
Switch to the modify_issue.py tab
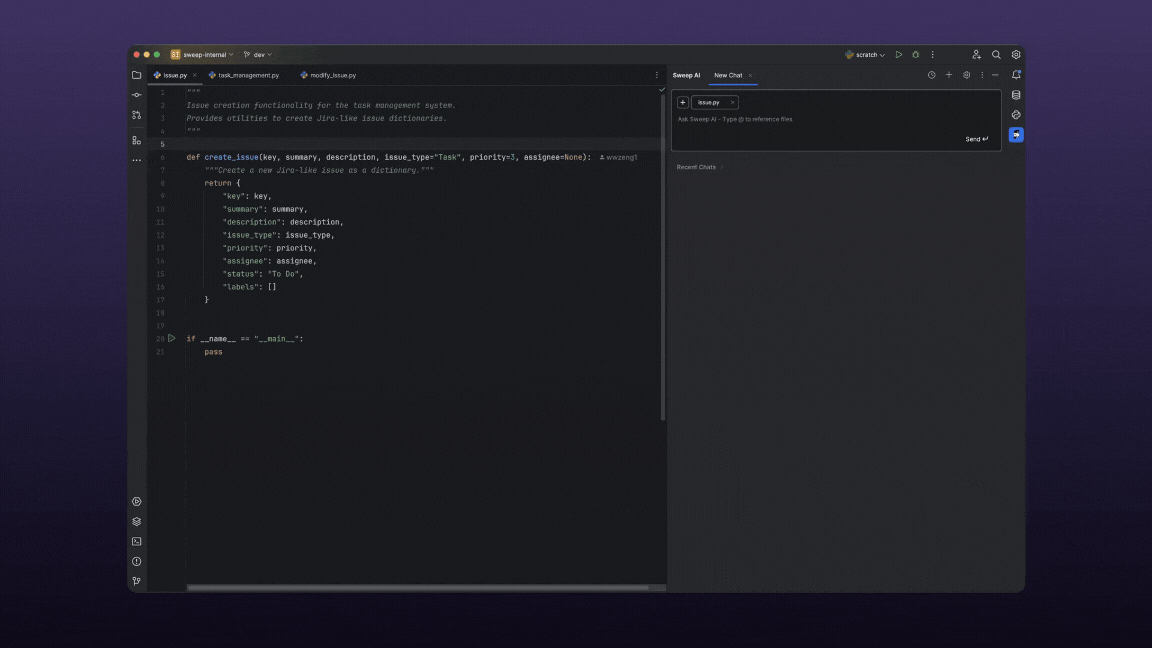pos(328,75)
